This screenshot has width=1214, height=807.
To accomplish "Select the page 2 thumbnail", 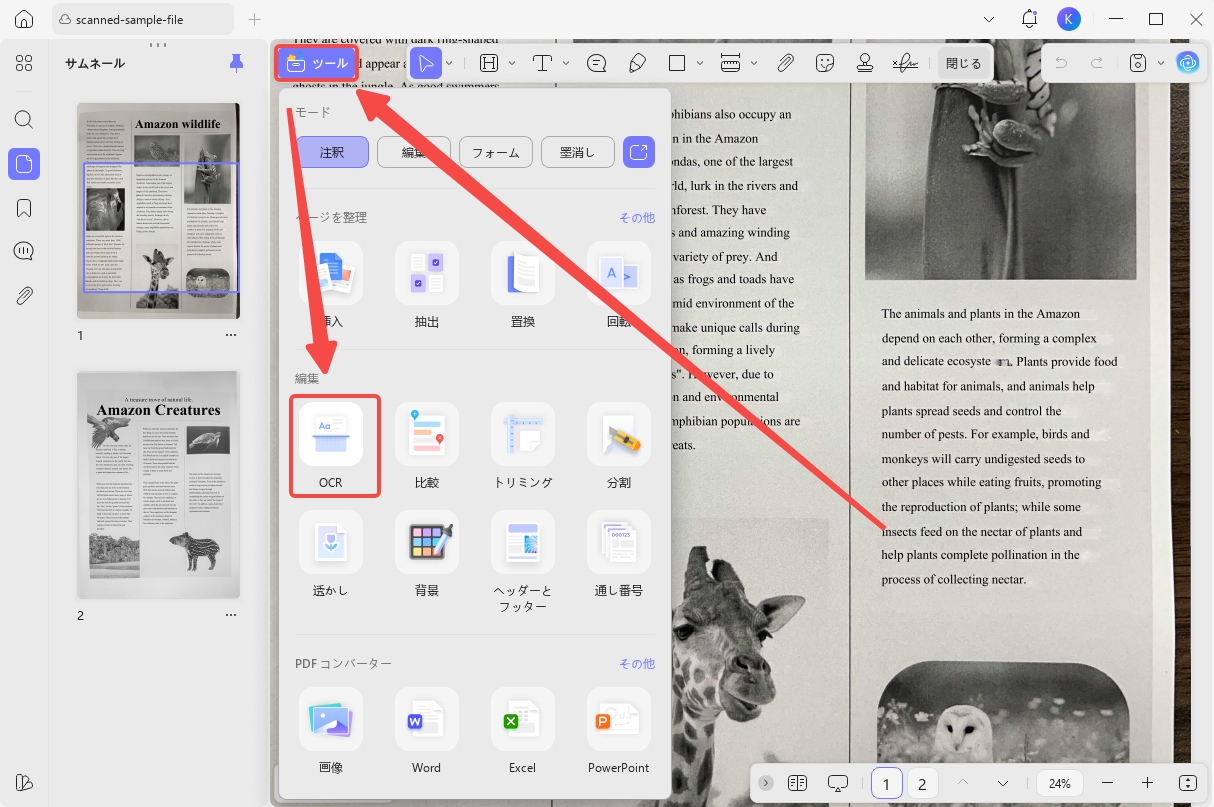I will click(x=159, y=485).
